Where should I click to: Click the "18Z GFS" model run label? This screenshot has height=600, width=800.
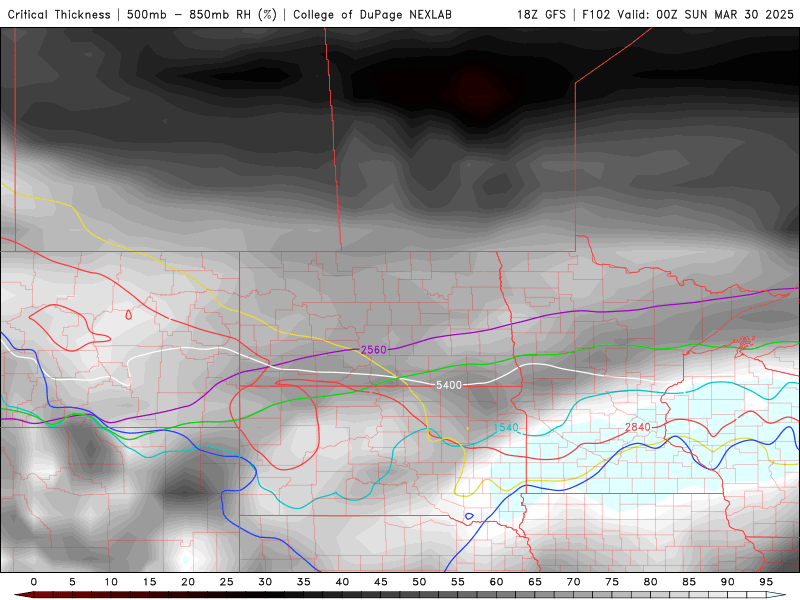pos(541,14)
